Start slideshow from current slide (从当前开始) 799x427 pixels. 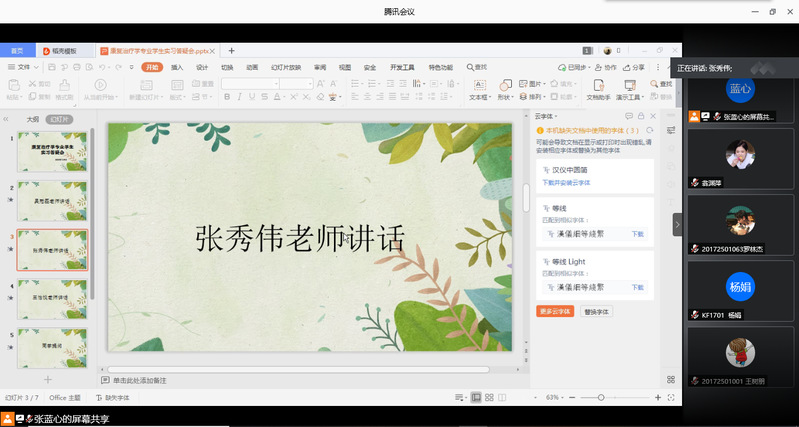(99, 87)
